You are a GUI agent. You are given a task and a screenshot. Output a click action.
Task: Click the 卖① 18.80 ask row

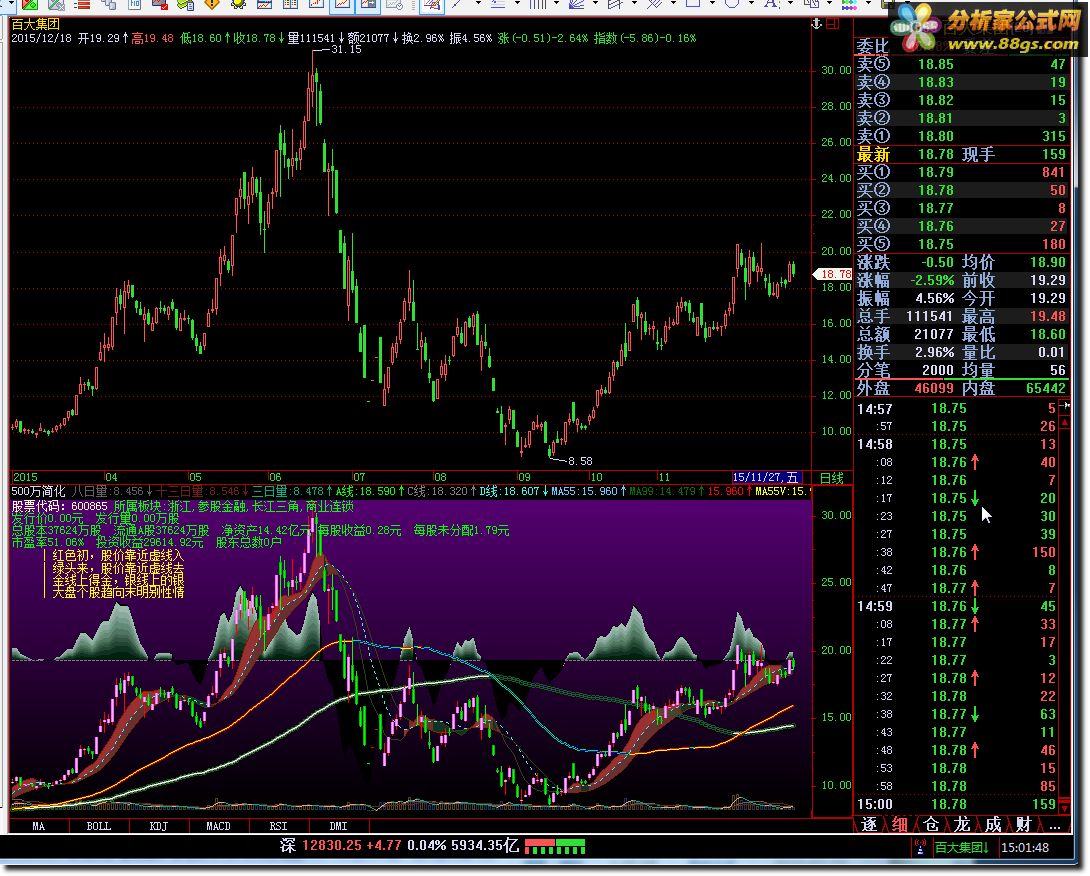point(961,136)
